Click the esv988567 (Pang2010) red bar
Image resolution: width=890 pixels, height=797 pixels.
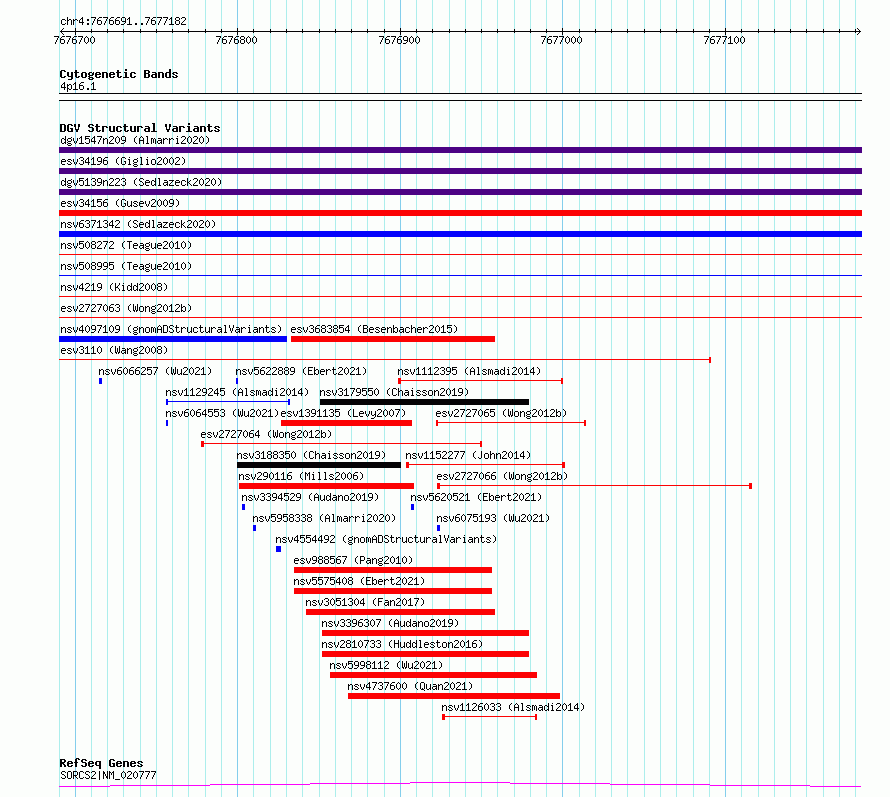[x=393, y=570]
